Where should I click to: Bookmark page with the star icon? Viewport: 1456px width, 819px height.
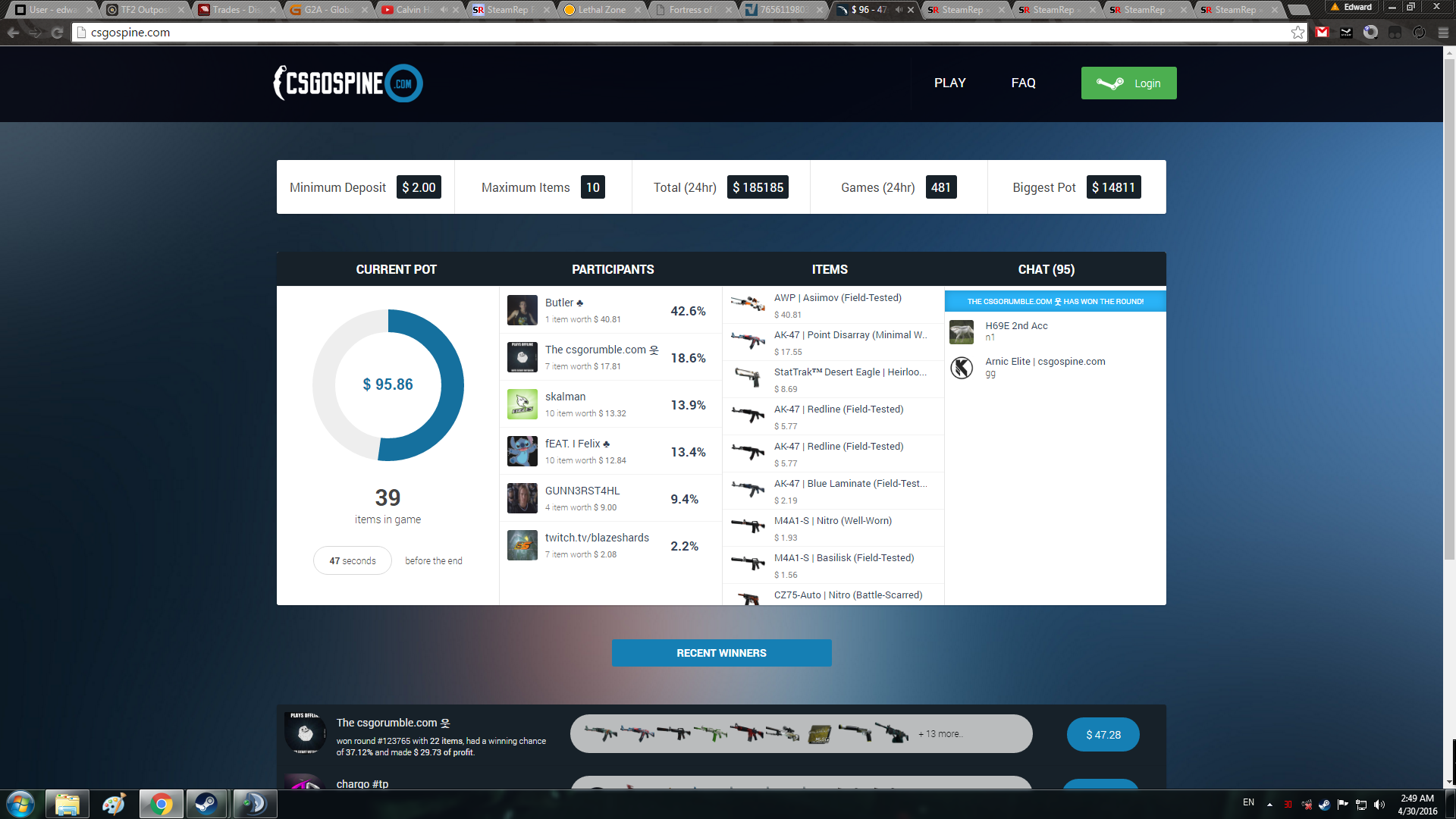1298,33
